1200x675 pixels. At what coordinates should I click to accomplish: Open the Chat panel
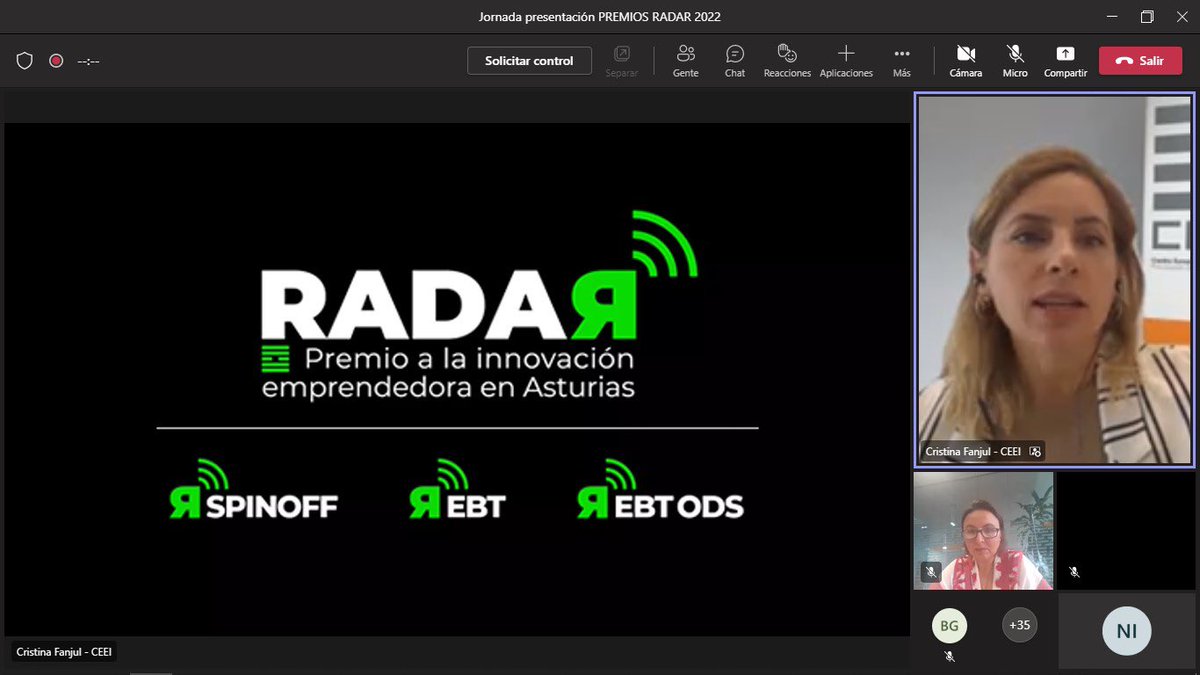pos(734,60)
